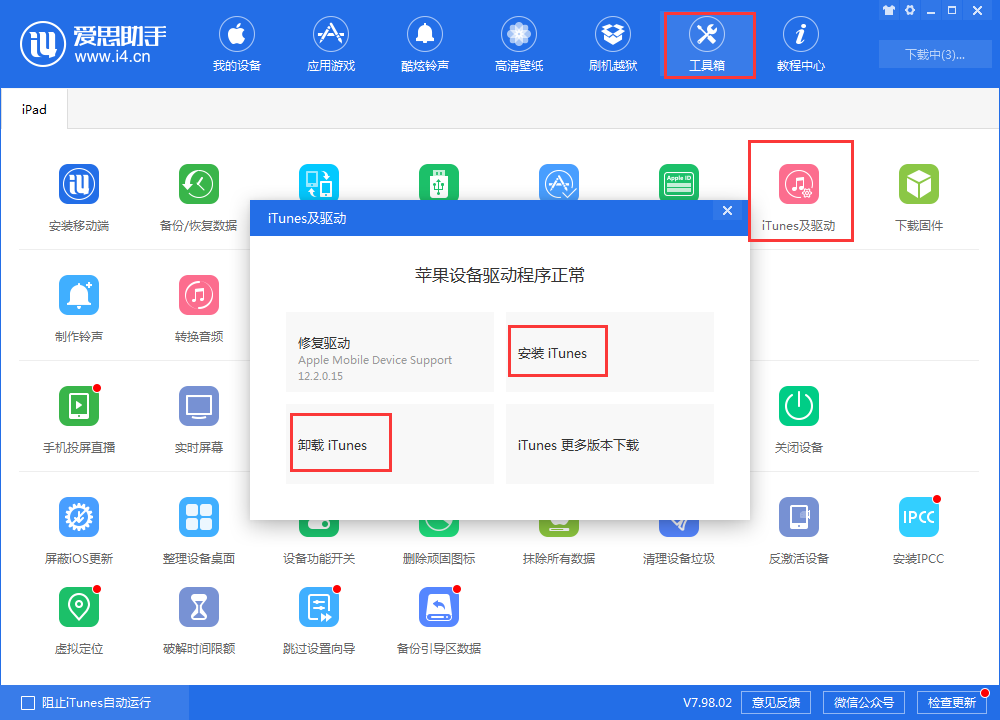
Task: Open 整理设备桌面 tool
Action: coord(199,531)
